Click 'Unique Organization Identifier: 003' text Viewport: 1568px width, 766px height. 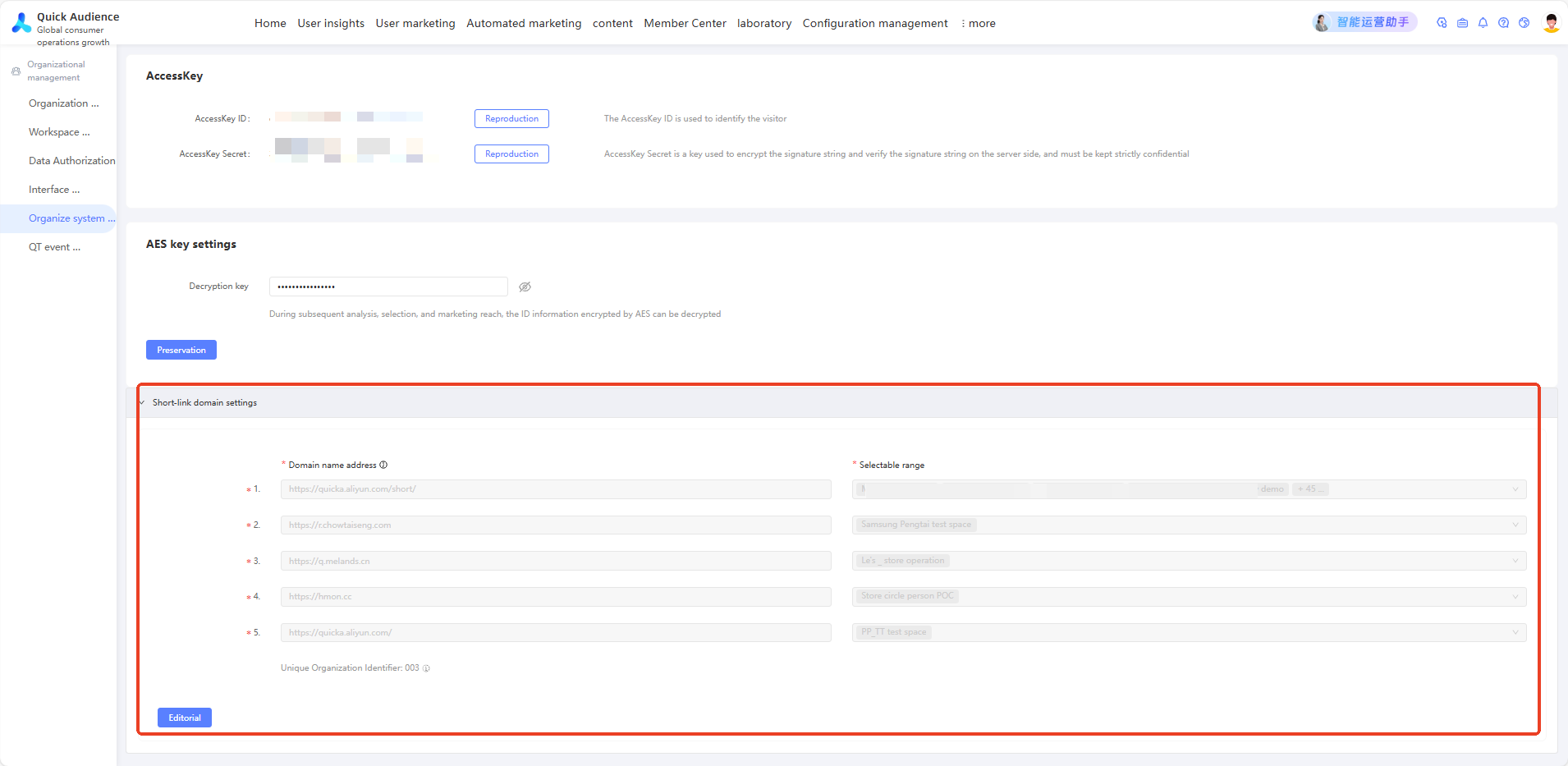coord(350,668)
